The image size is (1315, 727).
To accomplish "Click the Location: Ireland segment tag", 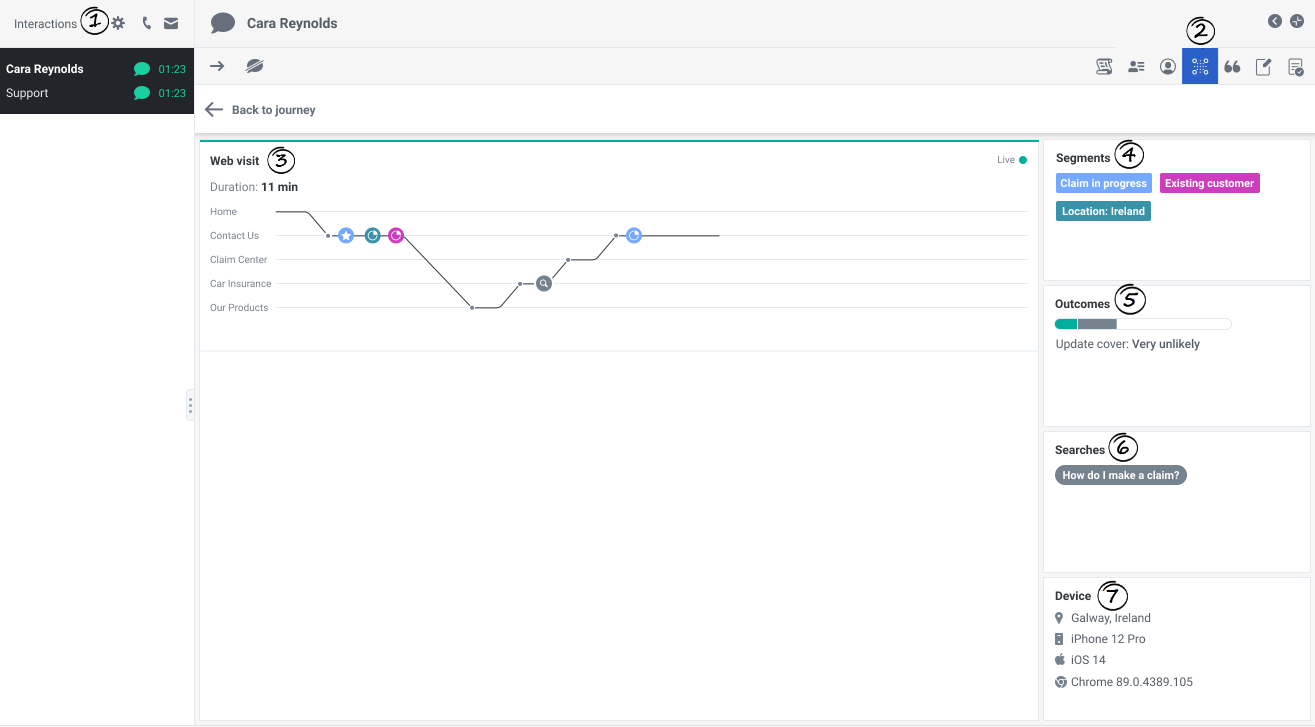I will (1104, 211).
